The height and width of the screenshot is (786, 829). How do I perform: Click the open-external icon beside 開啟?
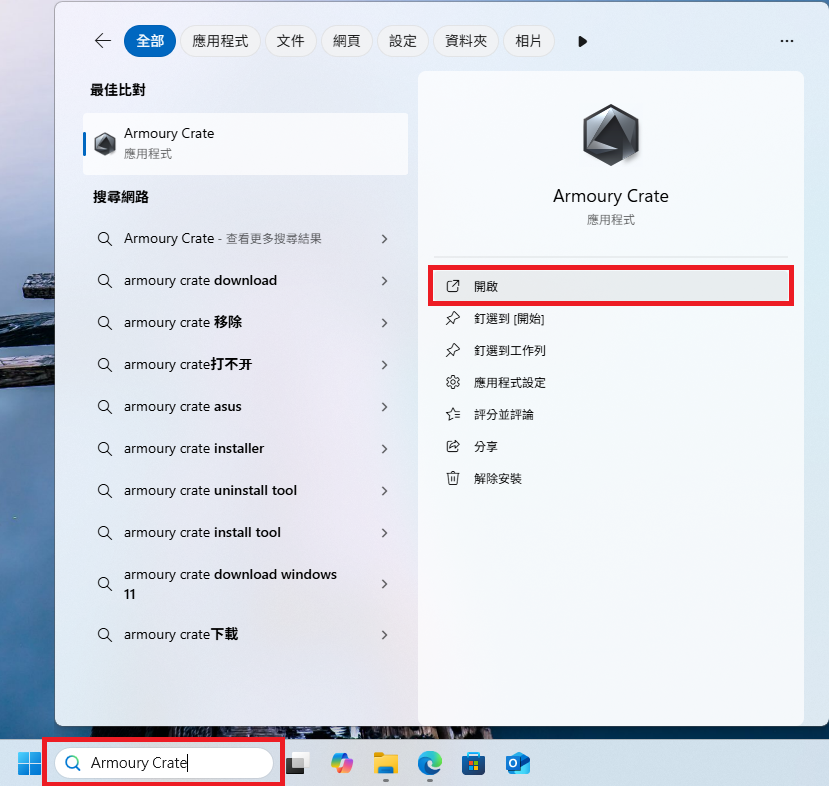coord(453,286)
